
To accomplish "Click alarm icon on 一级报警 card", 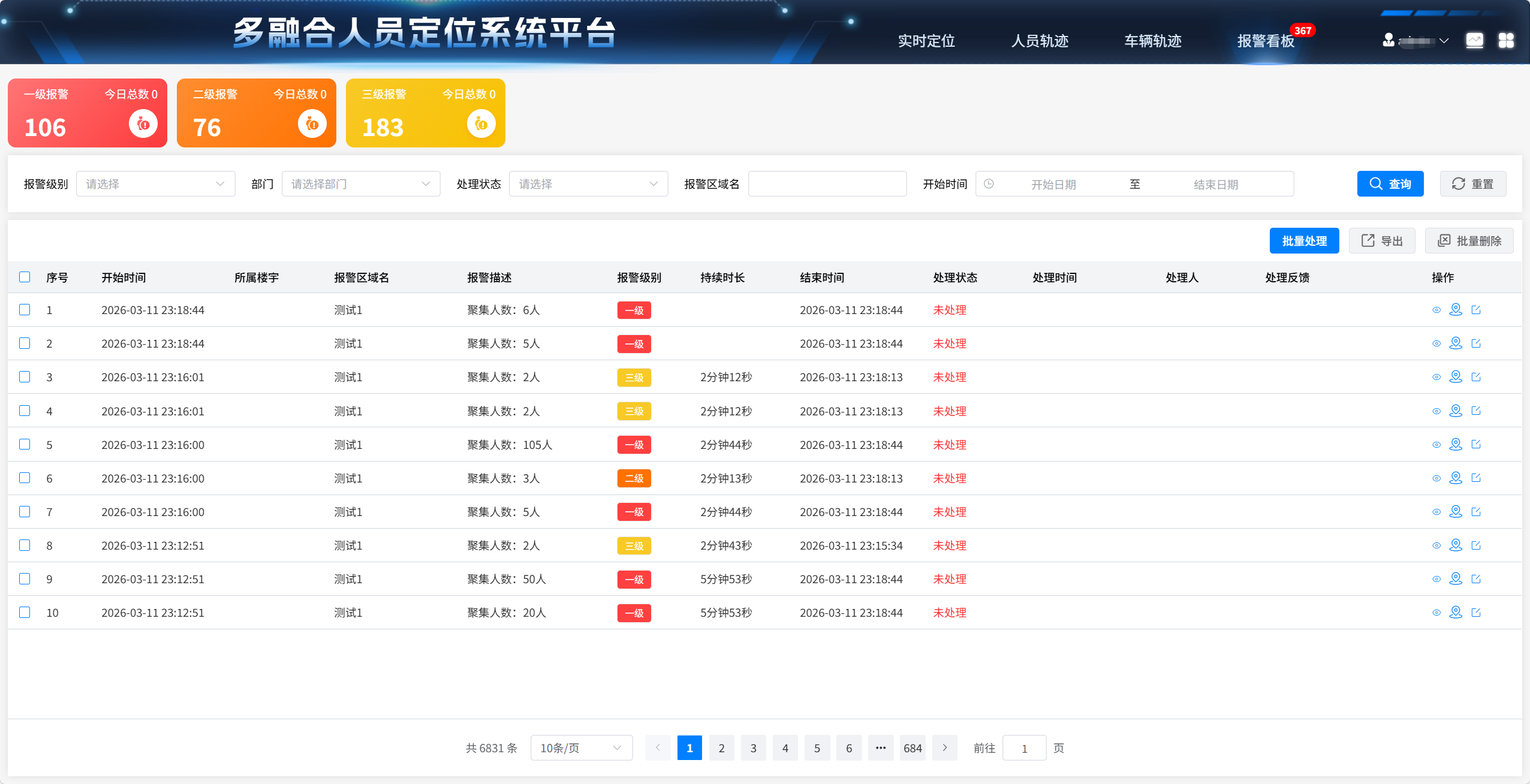I will coord(143,124).
